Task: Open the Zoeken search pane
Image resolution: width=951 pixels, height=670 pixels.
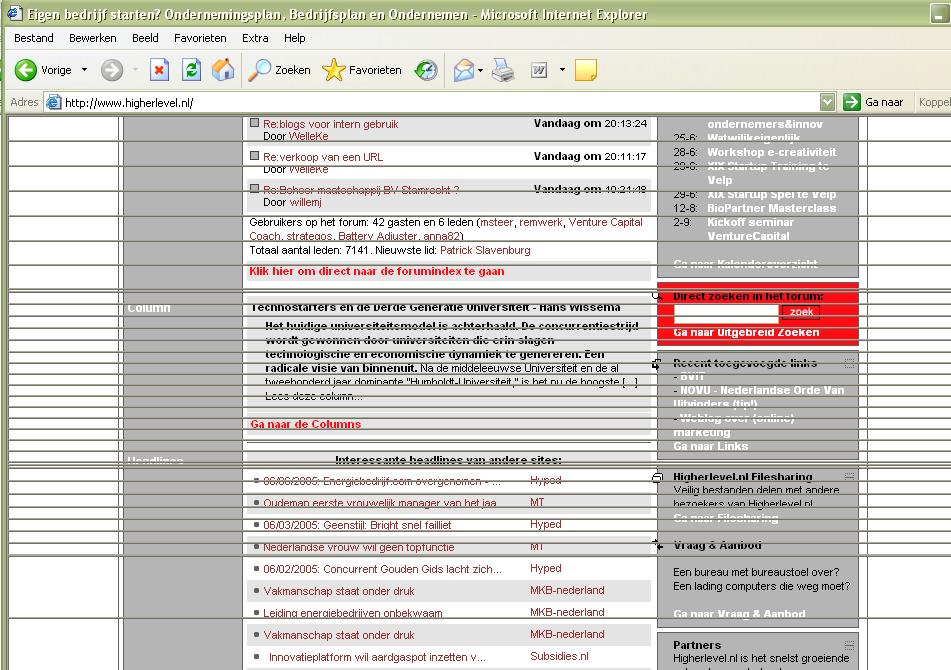Action: pos(280,70)
